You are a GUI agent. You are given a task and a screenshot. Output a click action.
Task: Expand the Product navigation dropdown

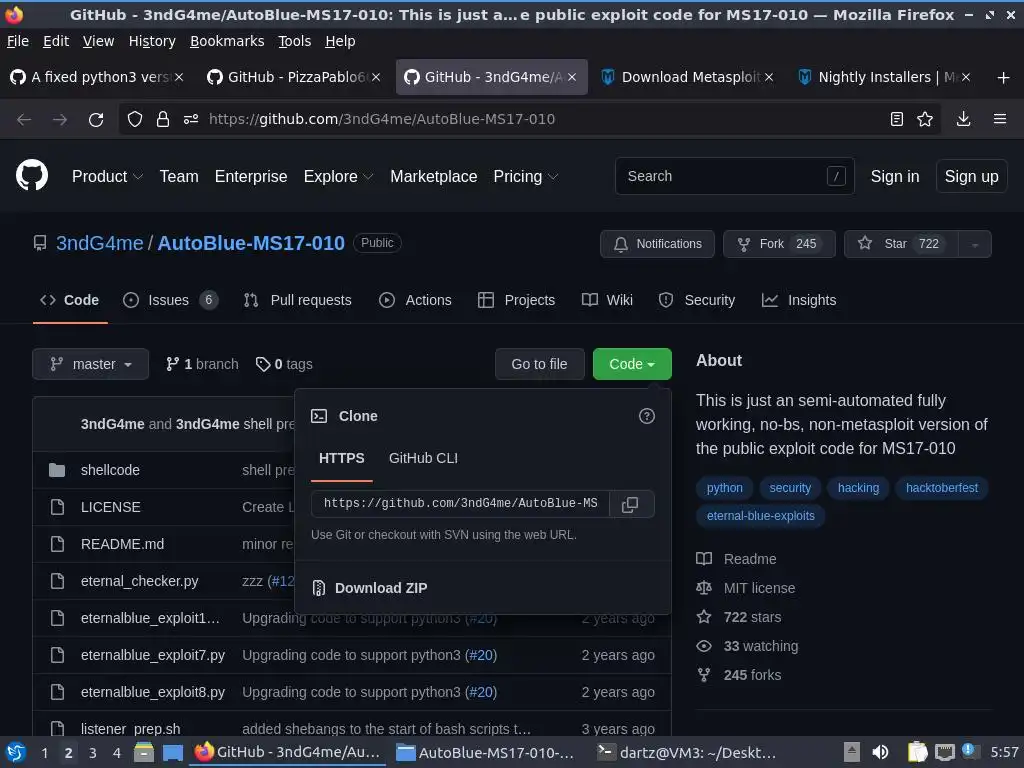[107, 176]
